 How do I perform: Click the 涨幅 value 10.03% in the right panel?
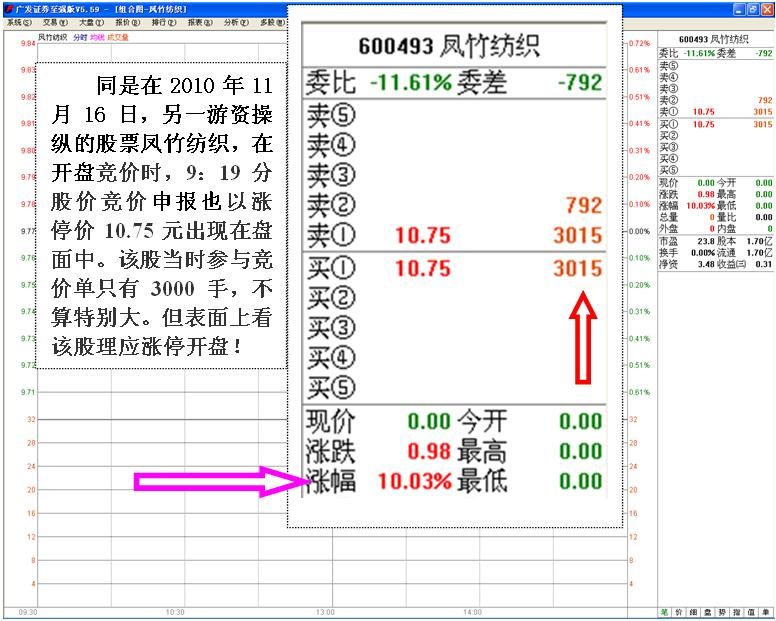701,206
